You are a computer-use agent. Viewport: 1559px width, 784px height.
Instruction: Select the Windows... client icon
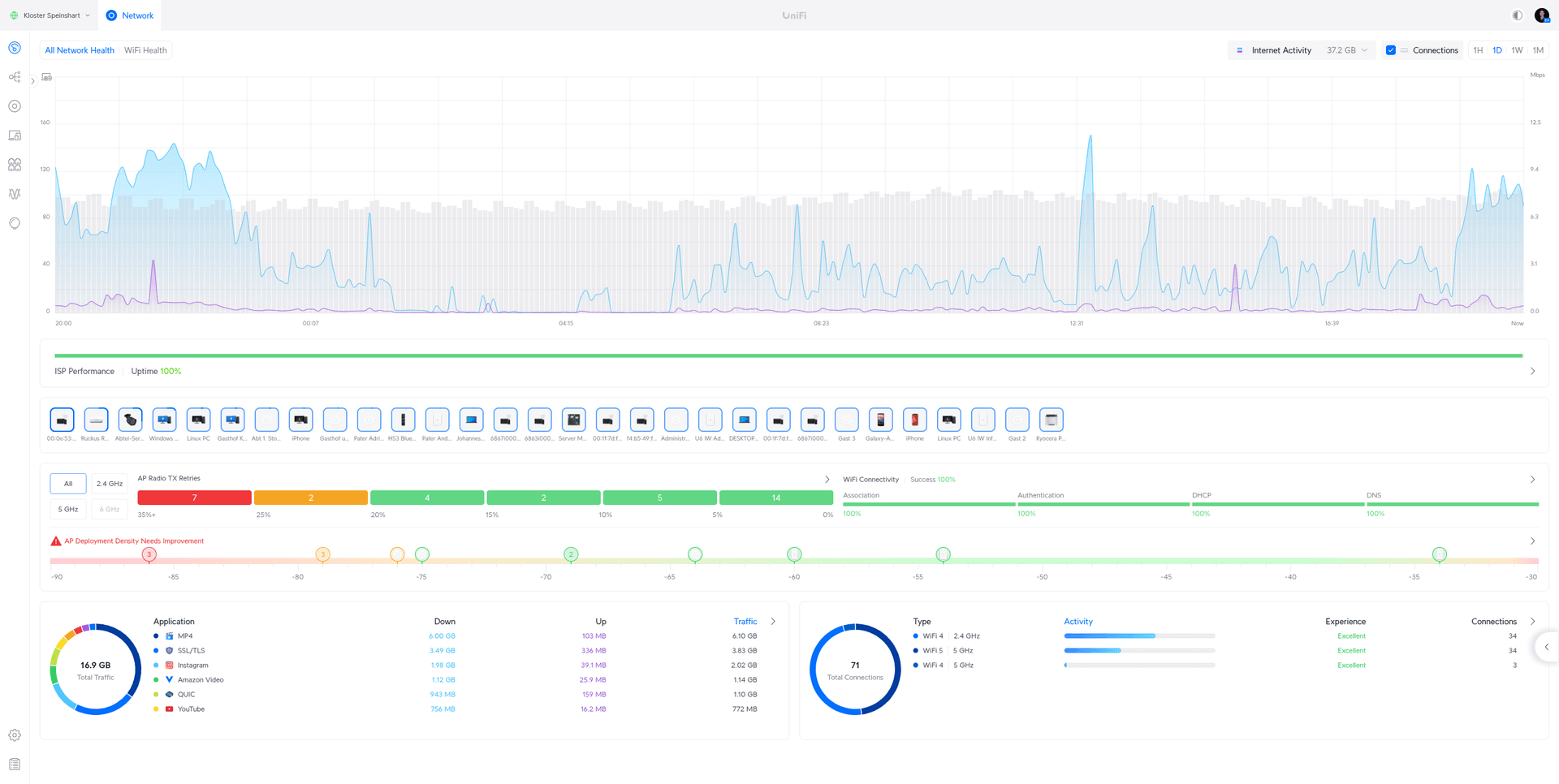[x=164, y=420]
